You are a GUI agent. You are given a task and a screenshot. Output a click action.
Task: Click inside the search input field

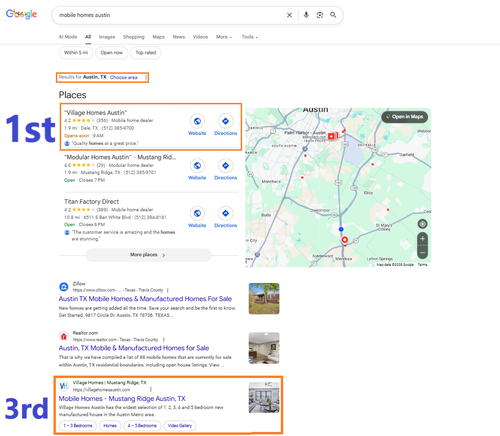click(x=170, y=15)
